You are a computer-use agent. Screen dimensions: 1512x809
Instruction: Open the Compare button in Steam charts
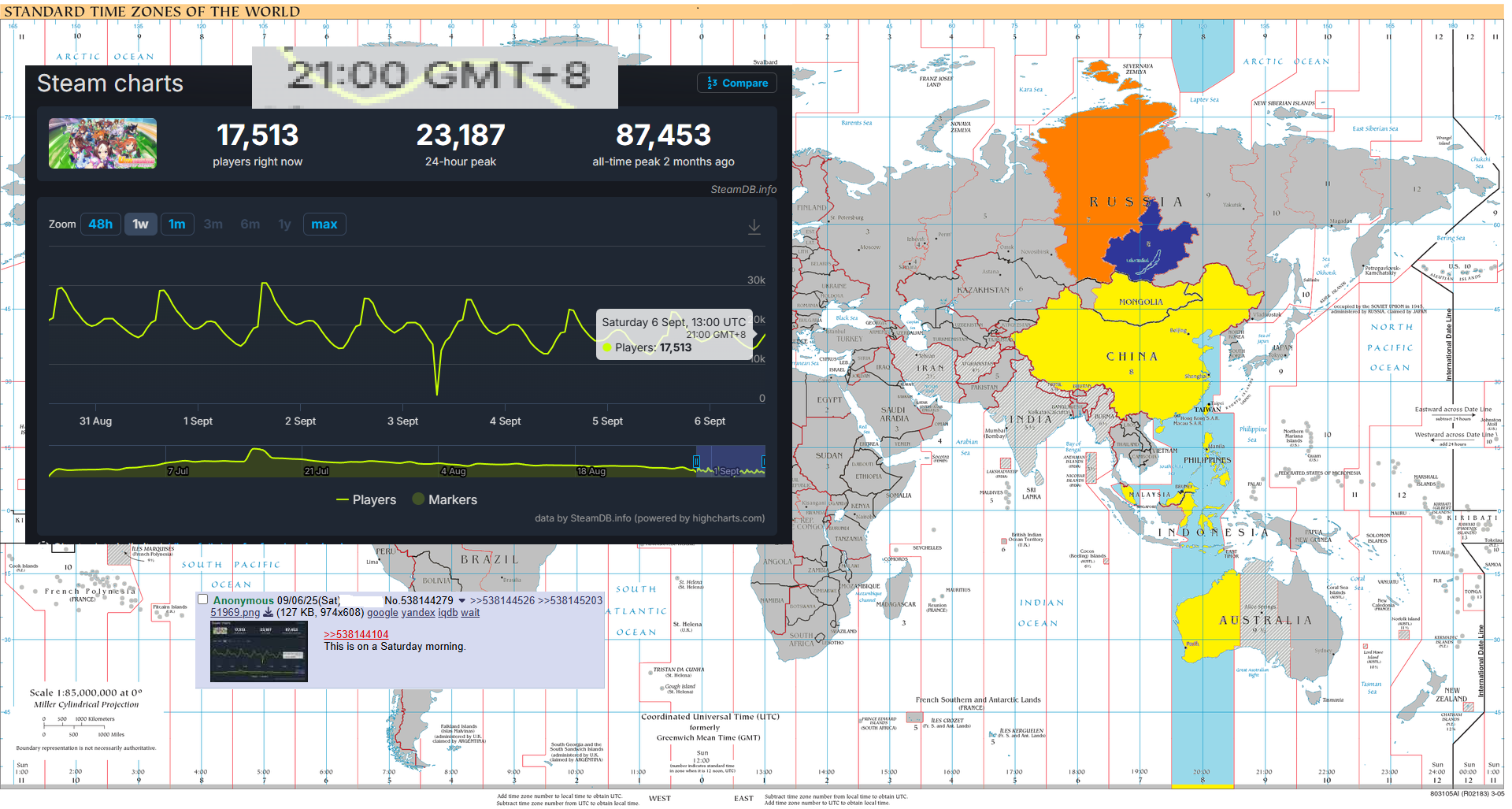737,83
